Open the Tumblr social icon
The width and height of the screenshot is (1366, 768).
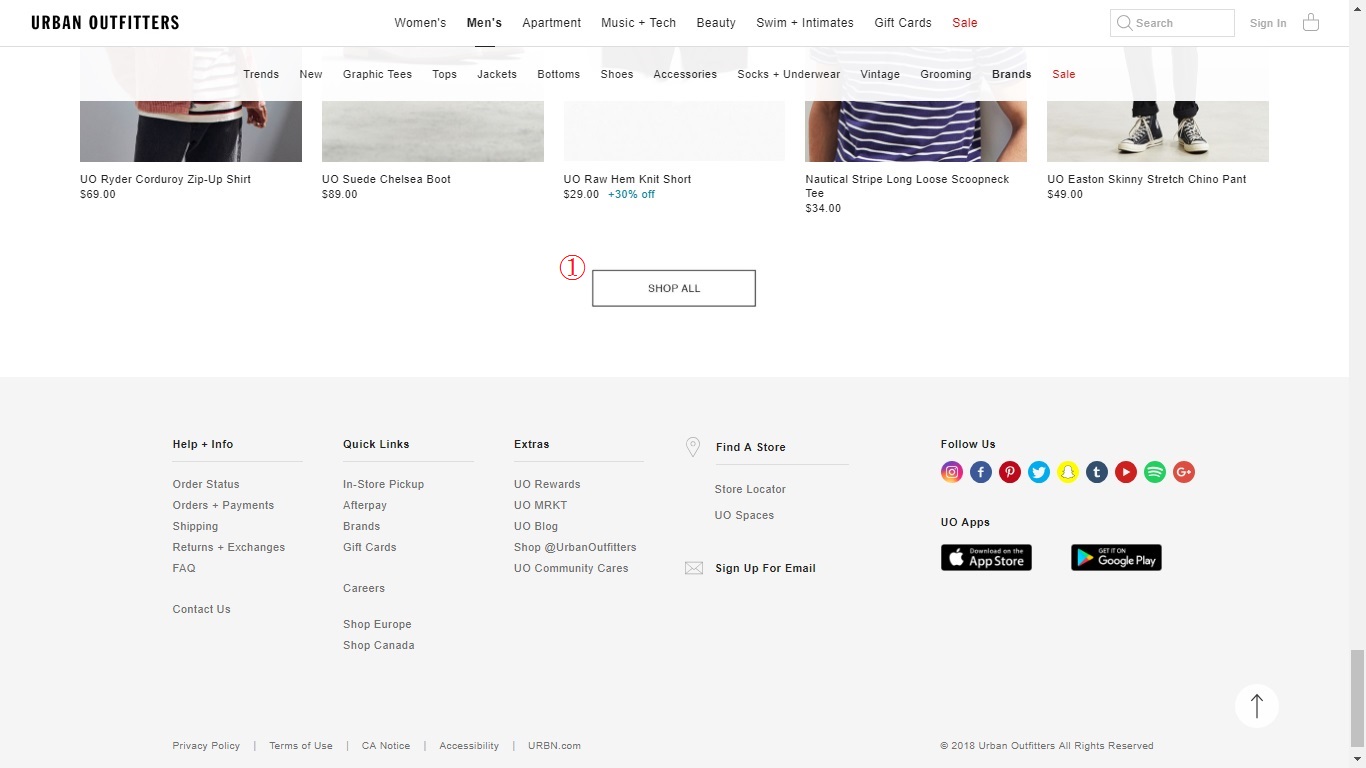point(1097,472)
